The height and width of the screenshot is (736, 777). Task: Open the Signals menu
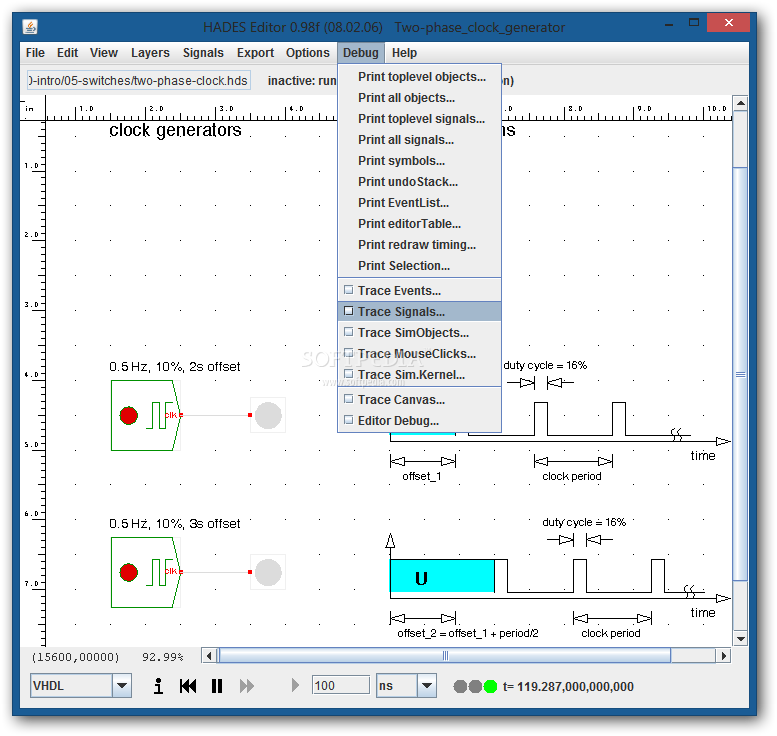point(203,53)
